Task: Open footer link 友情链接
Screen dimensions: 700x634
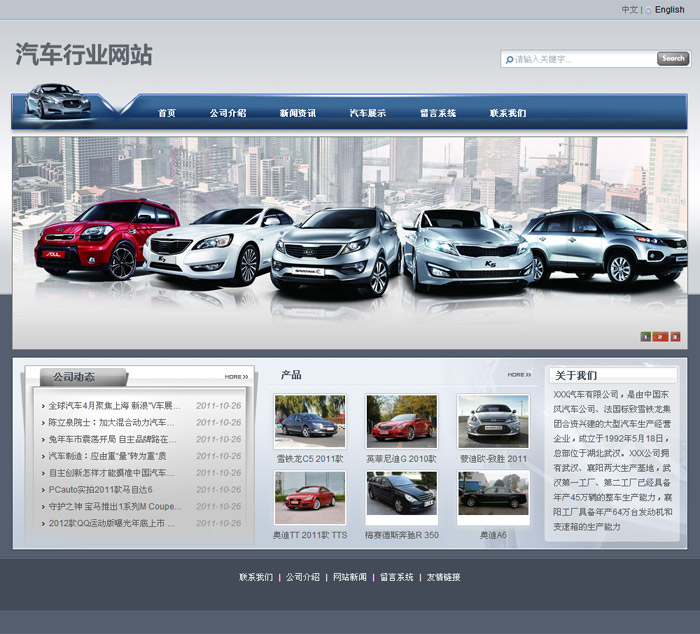Action: 443,577
